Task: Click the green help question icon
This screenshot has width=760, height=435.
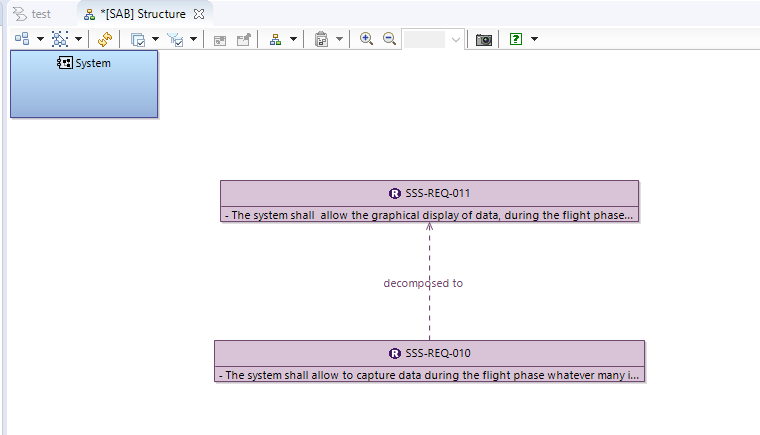Action: 516,39
